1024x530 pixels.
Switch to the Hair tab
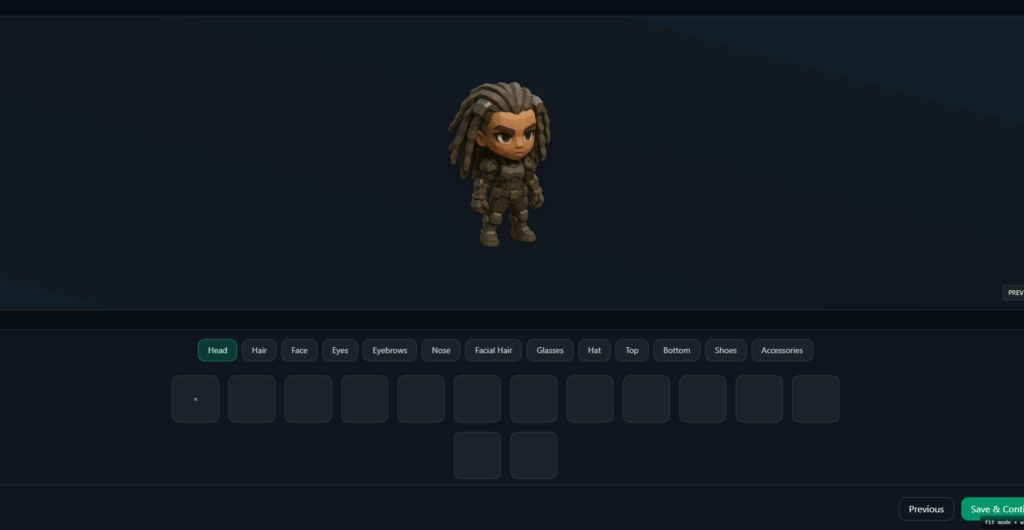(259, 351)
